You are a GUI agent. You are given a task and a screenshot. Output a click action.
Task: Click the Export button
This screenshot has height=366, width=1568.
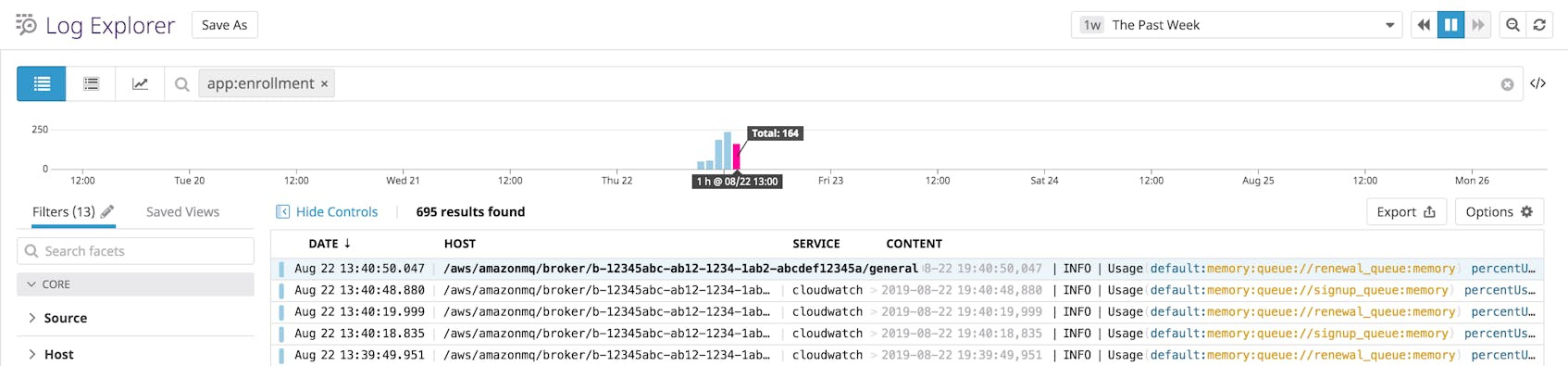(x=1406, y=211)
